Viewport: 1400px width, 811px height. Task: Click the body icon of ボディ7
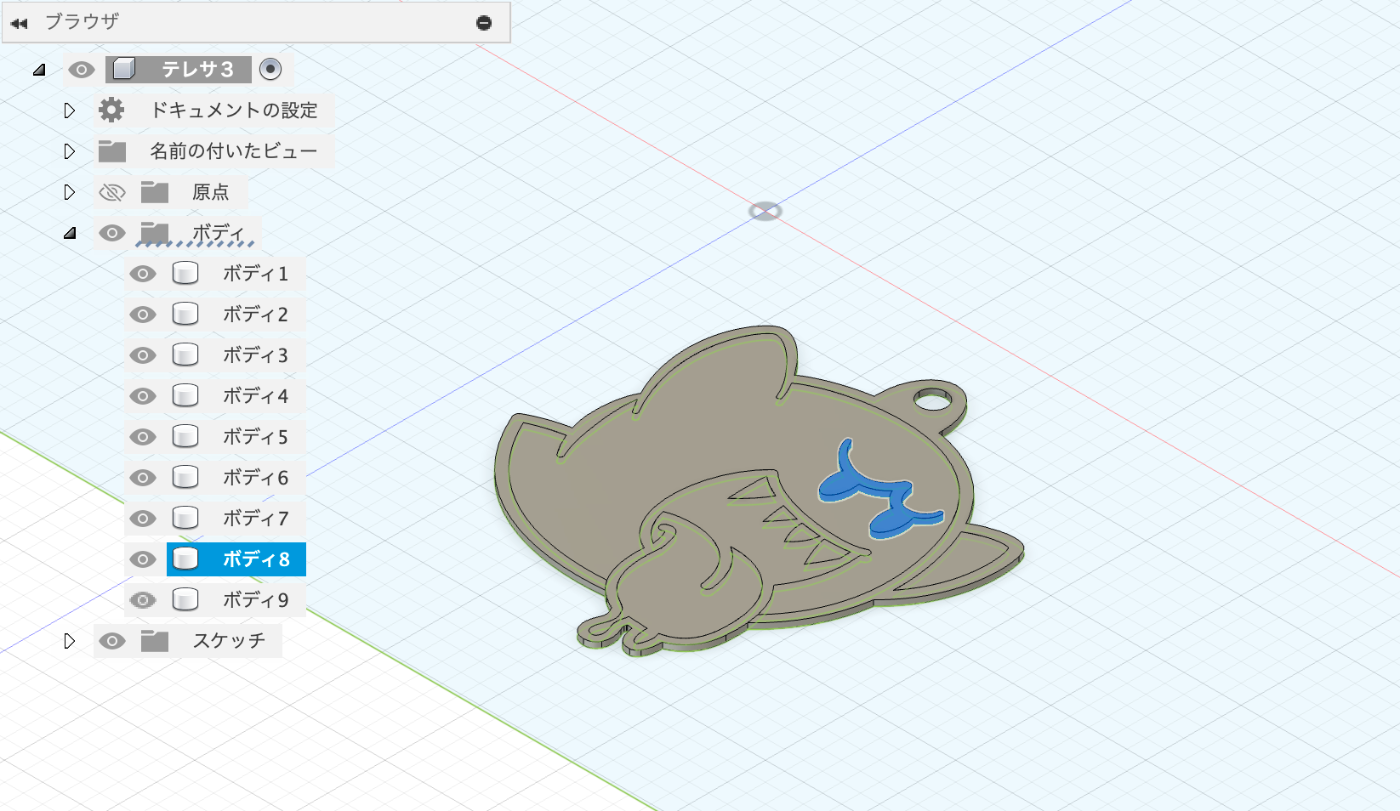pyautogui.click(x=184, y=518)
